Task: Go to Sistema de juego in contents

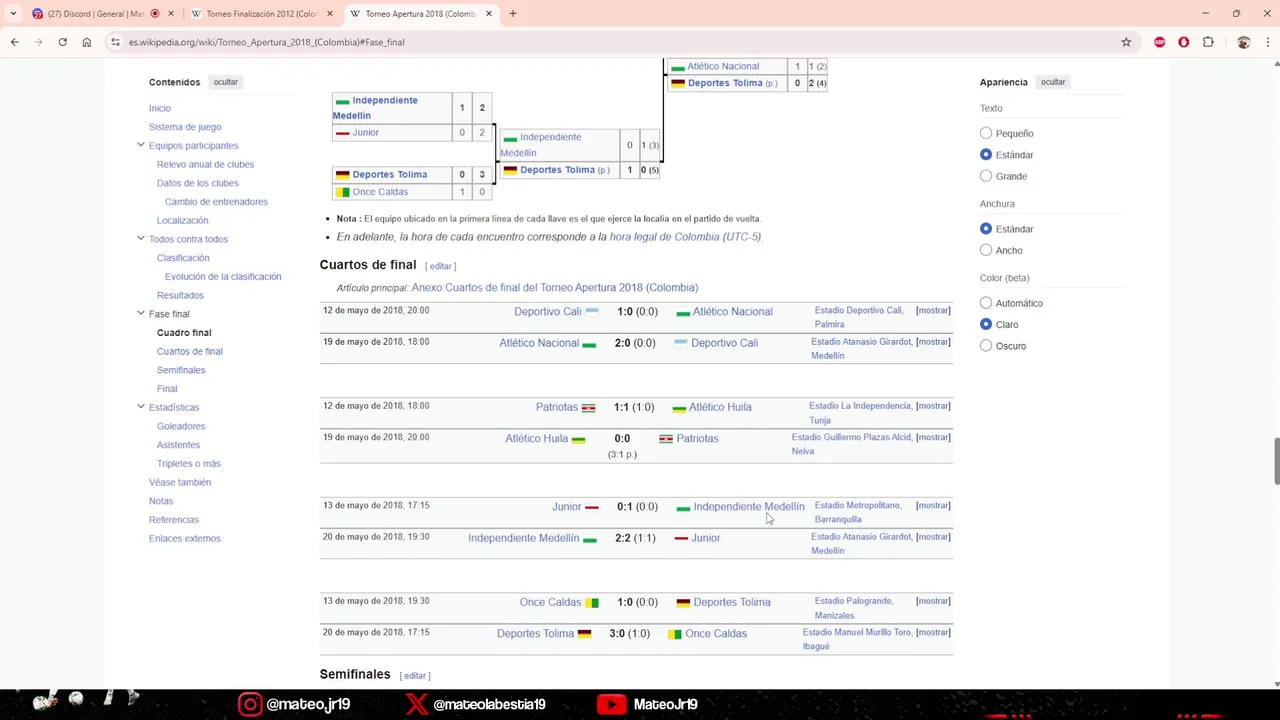Action: pyautogui.click(x=185, y=127)
